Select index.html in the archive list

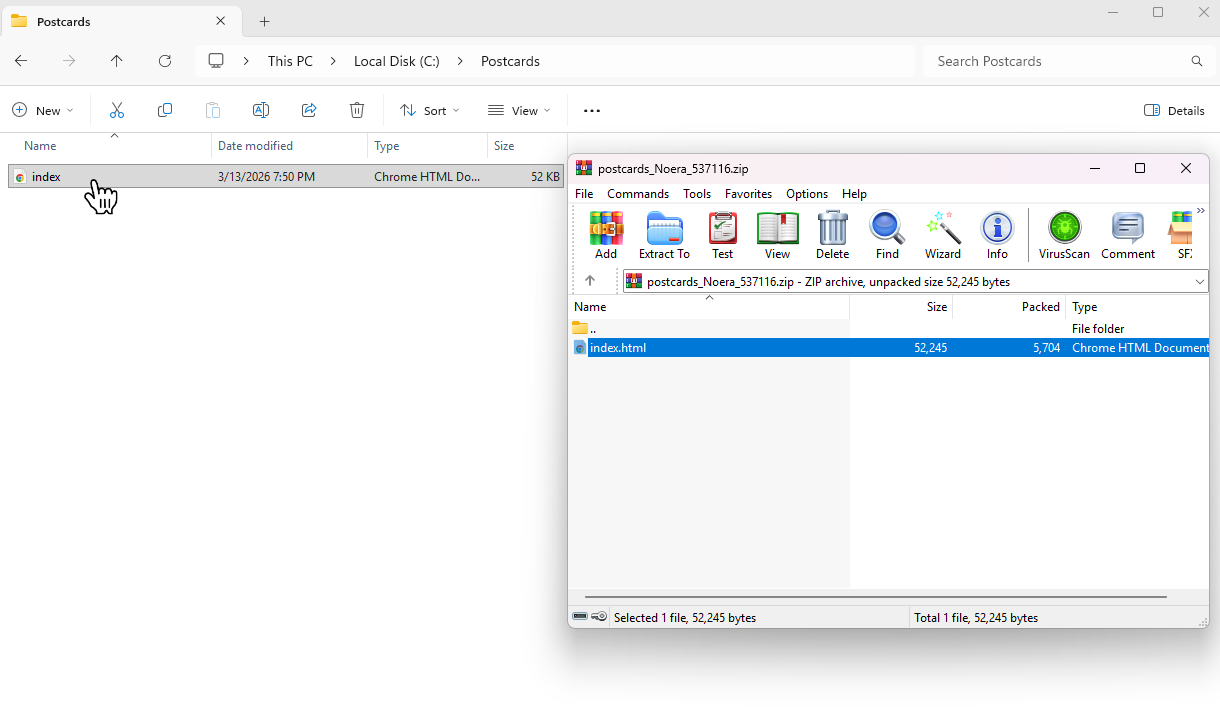[x=889, y=348]
